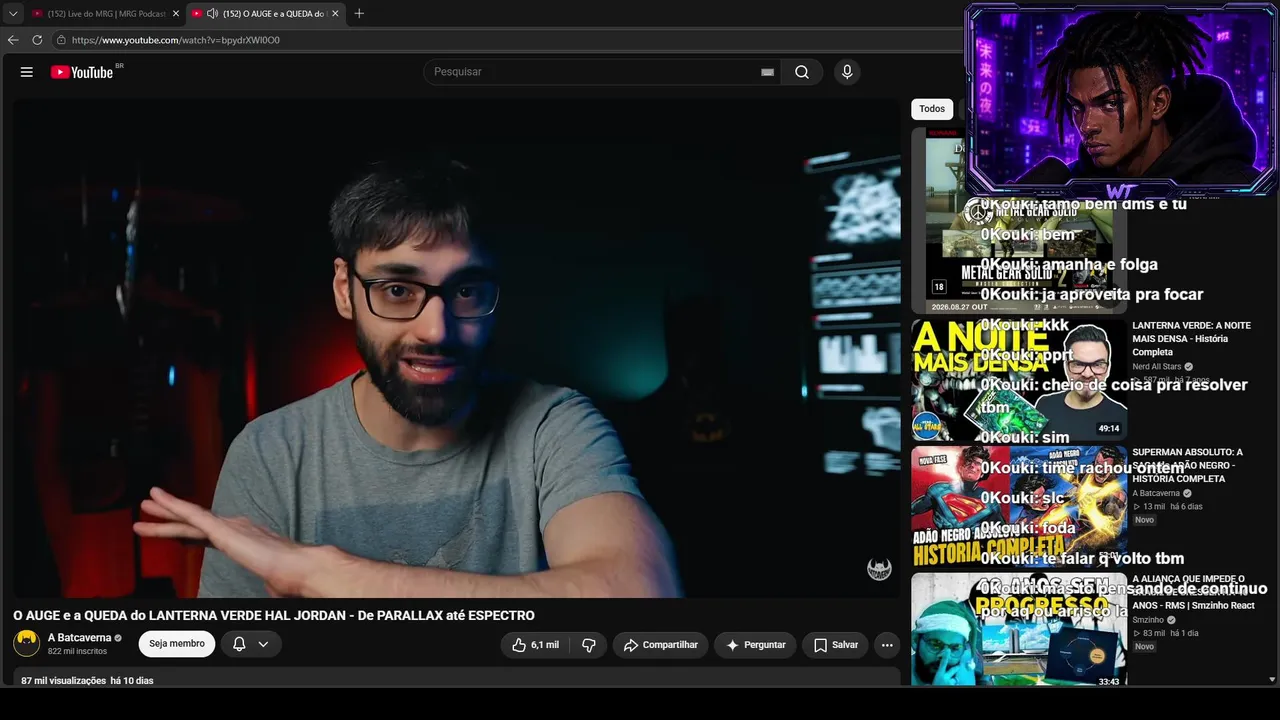
Task: Click the video player to pause
Action: (x=457, y=348)
